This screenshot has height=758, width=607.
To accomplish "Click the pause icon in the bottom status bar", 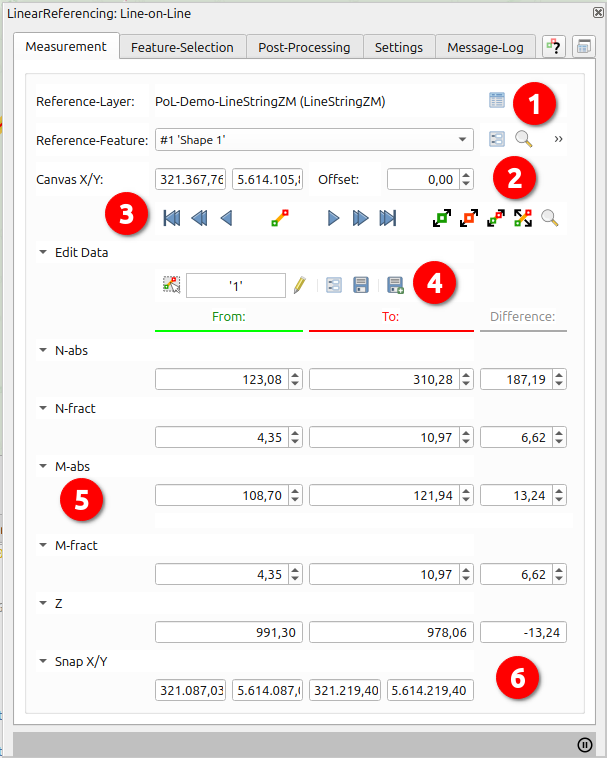I will [585, 744].
